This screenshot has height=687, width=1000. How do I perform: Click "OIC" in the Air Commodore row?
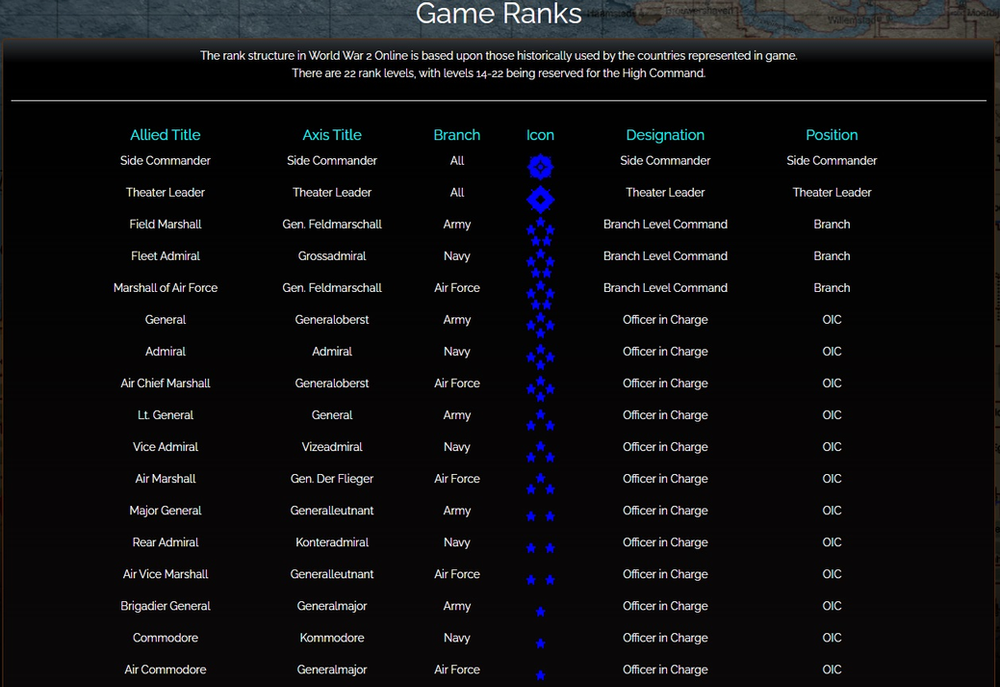click(x=832, y=670)
